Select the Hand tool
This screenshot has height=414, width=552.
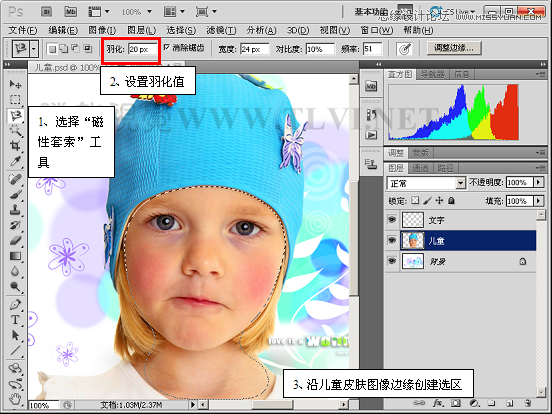[x=15, y=399]
